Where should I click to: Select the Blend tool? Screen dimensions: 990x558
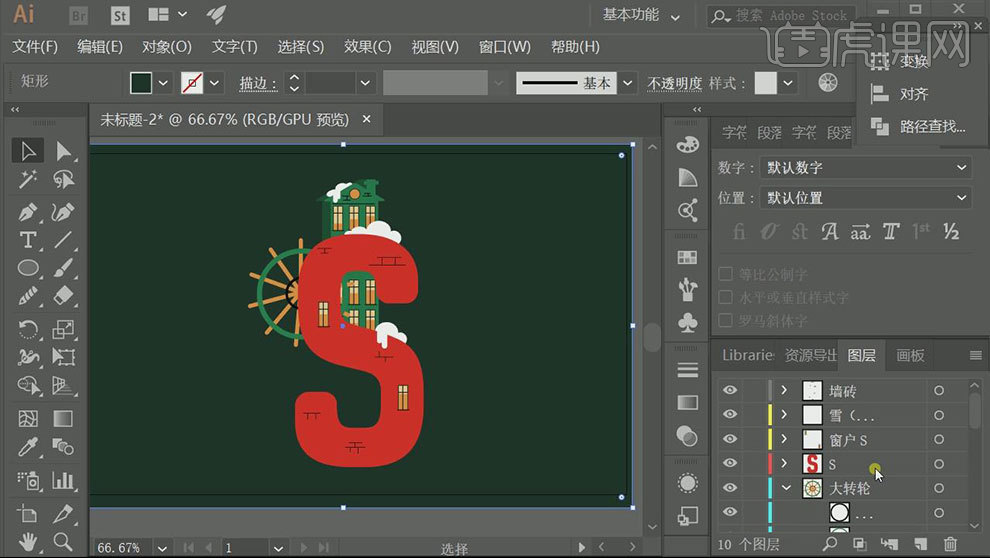click(63, 447)
